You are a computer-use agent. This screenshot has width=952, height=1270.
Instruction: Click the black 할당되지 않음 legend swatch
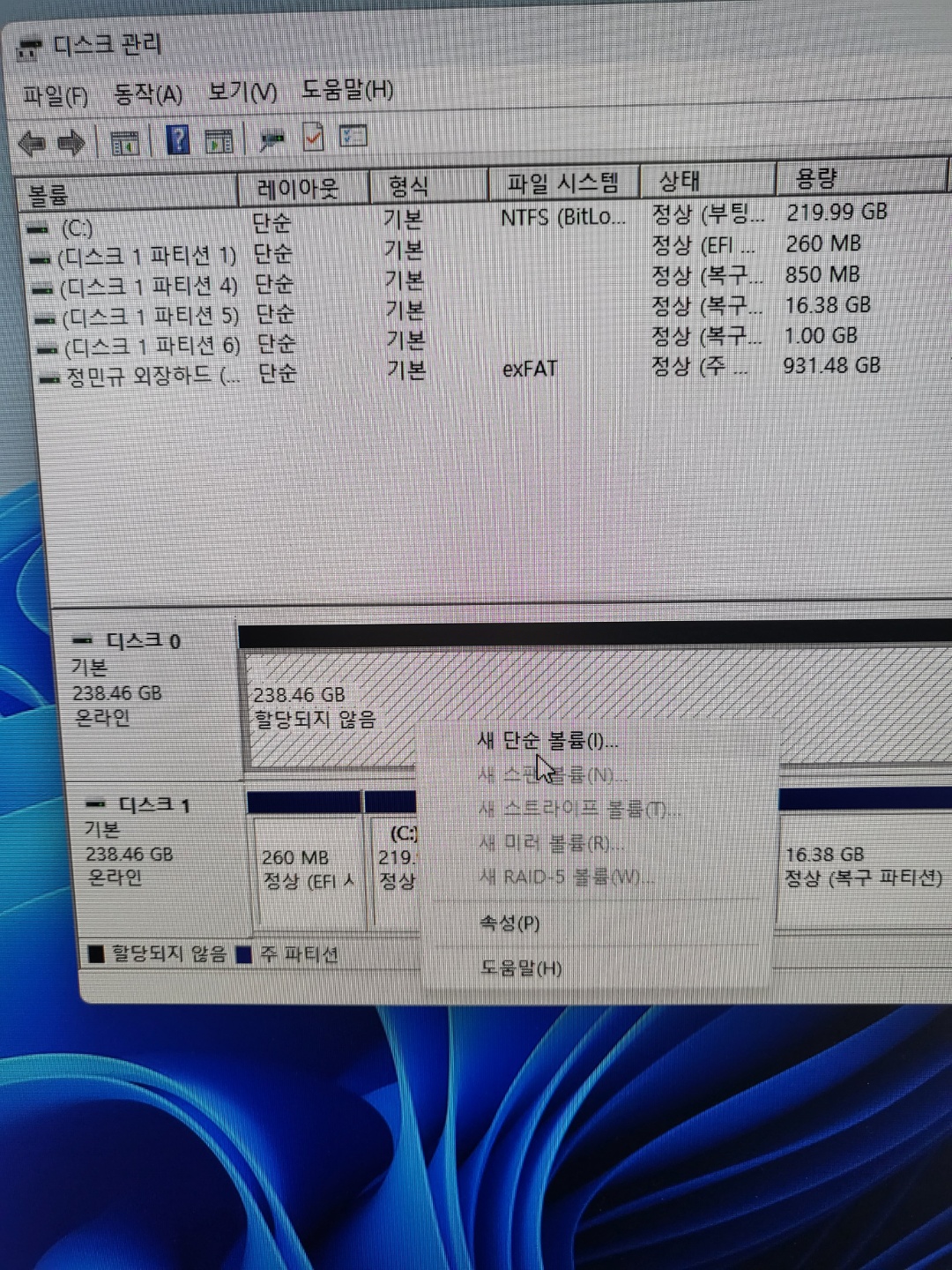pyautogui.click(x=96, y=952)
